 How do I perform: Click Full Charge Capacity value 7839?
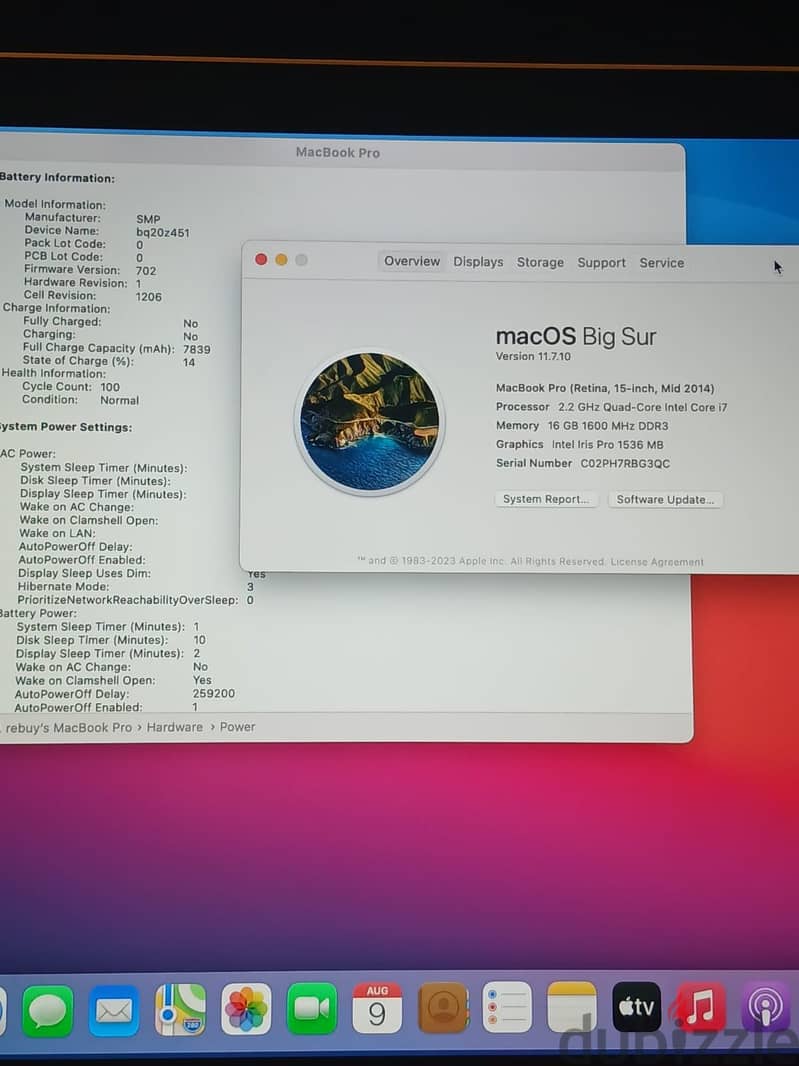(197, 349)
